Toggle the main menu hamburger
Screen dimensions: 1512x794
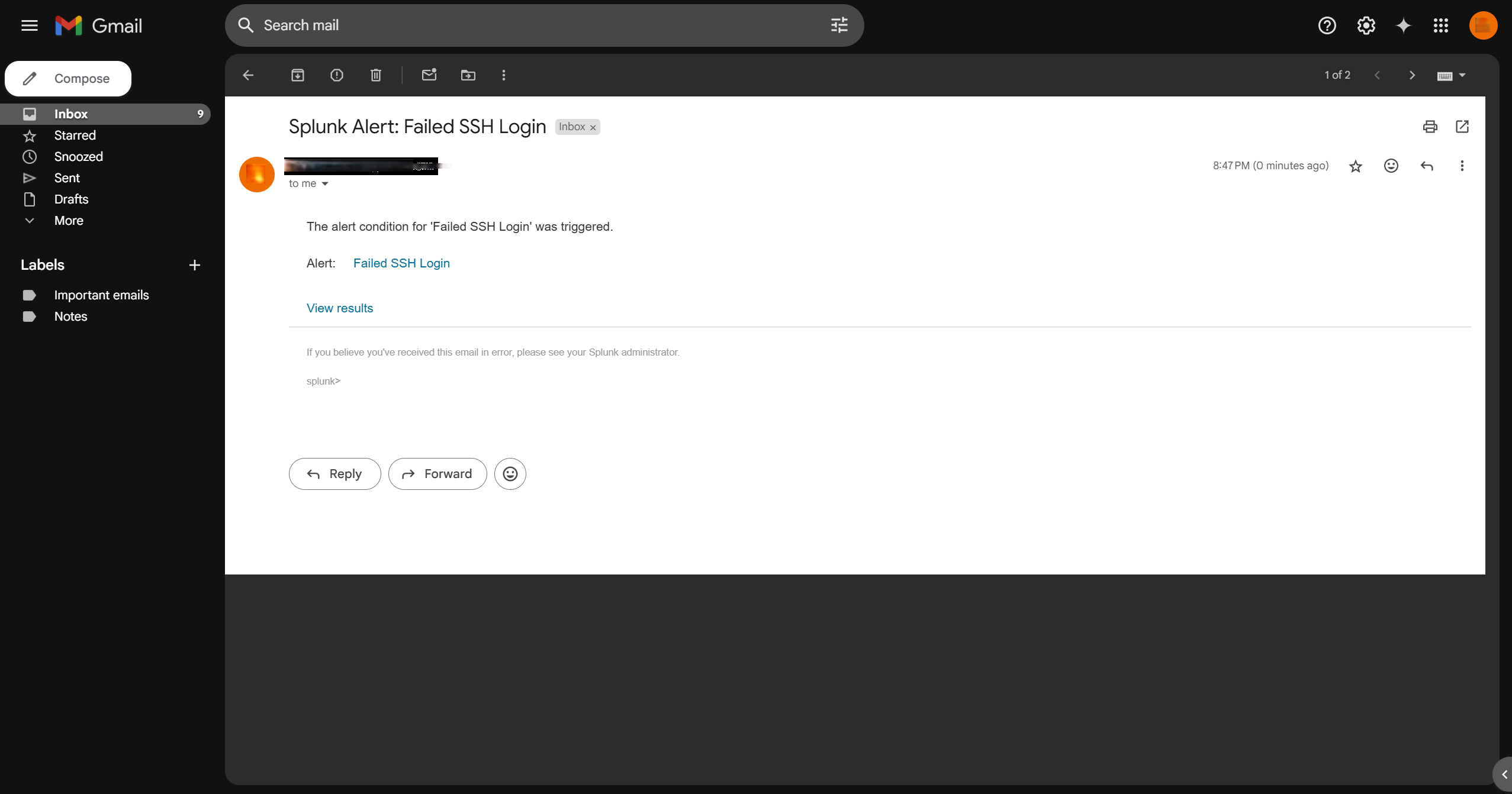pyautogui.click(x=30, y=25)
